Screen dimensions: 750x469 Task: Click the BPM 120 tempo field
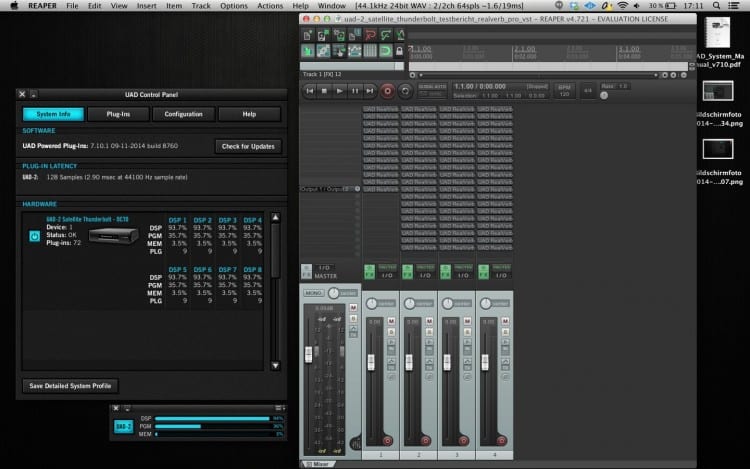point(564,91)
